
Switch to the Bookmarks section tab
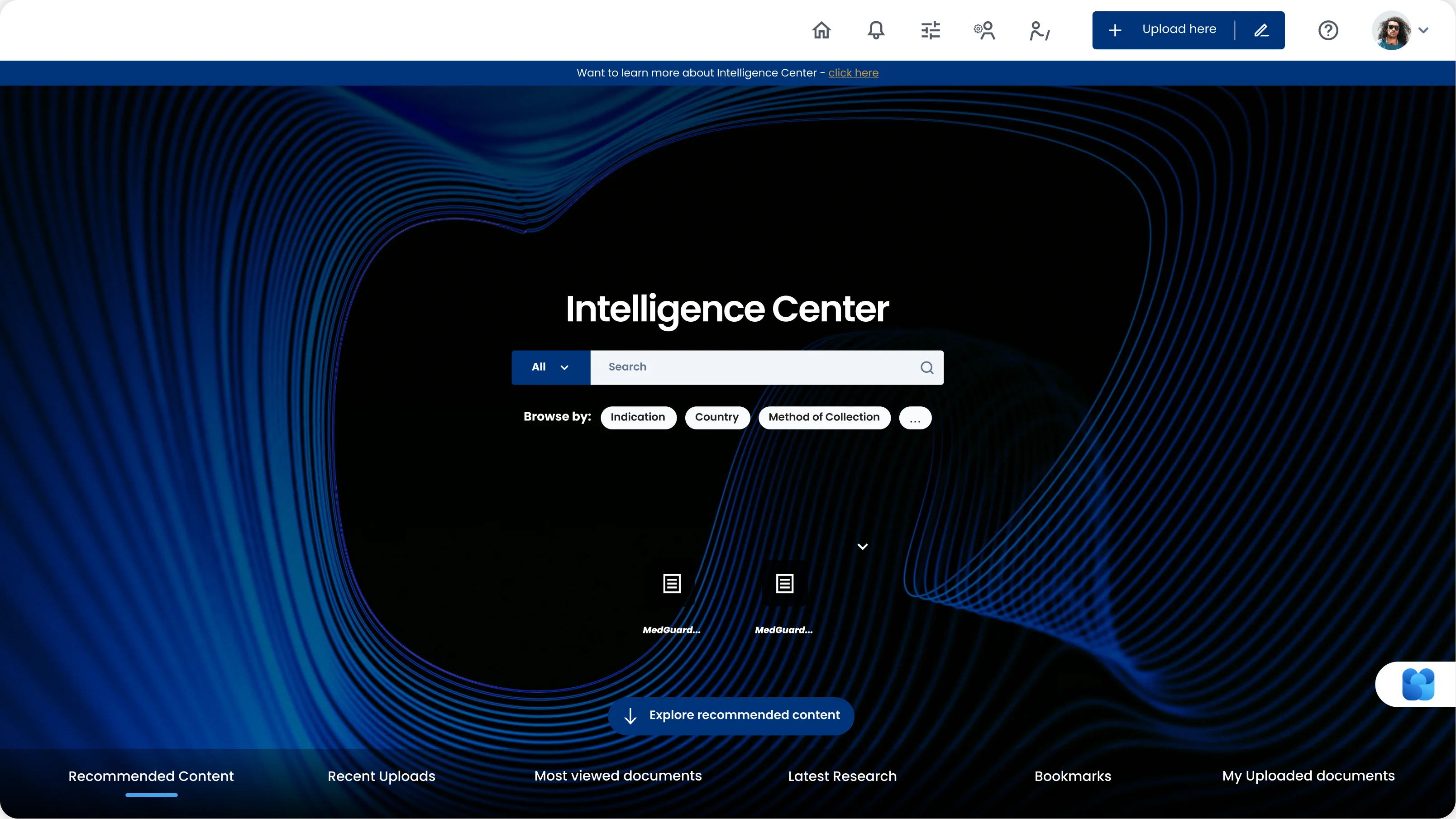point(1072,776)
